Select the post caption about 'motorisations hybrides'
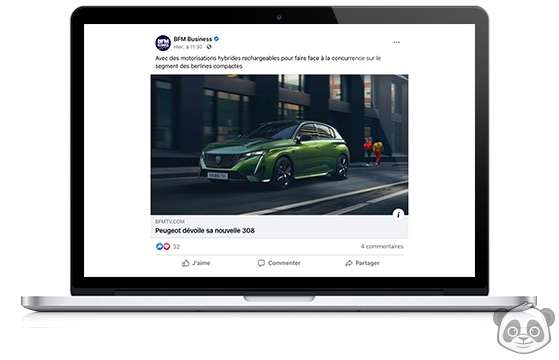The image size is (559, 360). 268,62
